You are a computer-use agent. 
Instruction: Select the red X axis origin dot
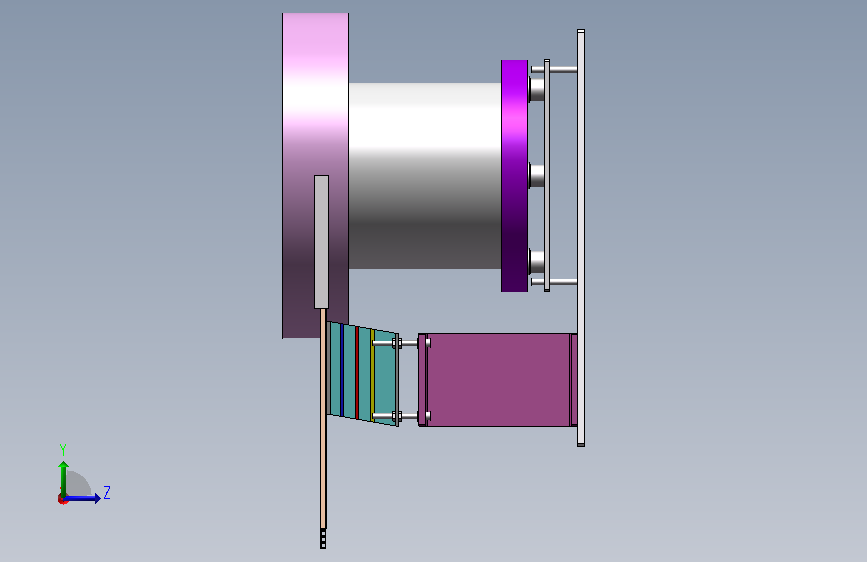coord(62,499)
